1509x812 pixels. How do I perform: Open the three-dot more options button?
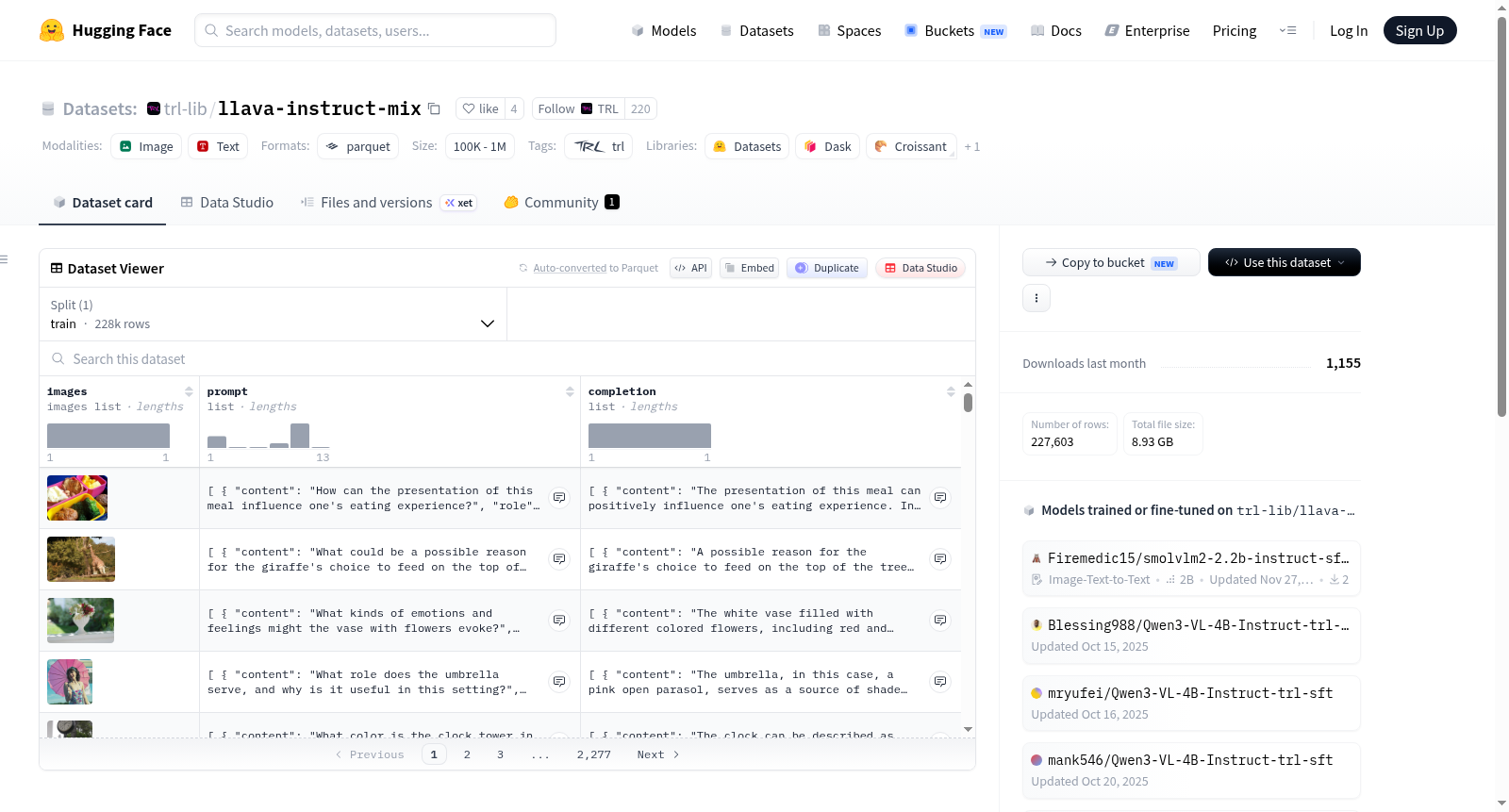(x=1036, y=298)
